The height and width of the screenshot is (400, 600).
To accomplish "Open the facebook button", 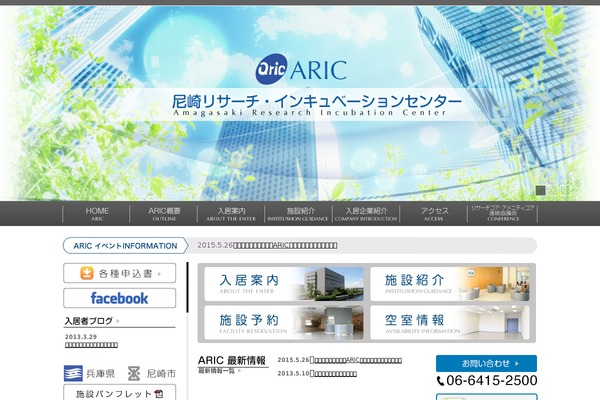I will (x=119, y=298).
